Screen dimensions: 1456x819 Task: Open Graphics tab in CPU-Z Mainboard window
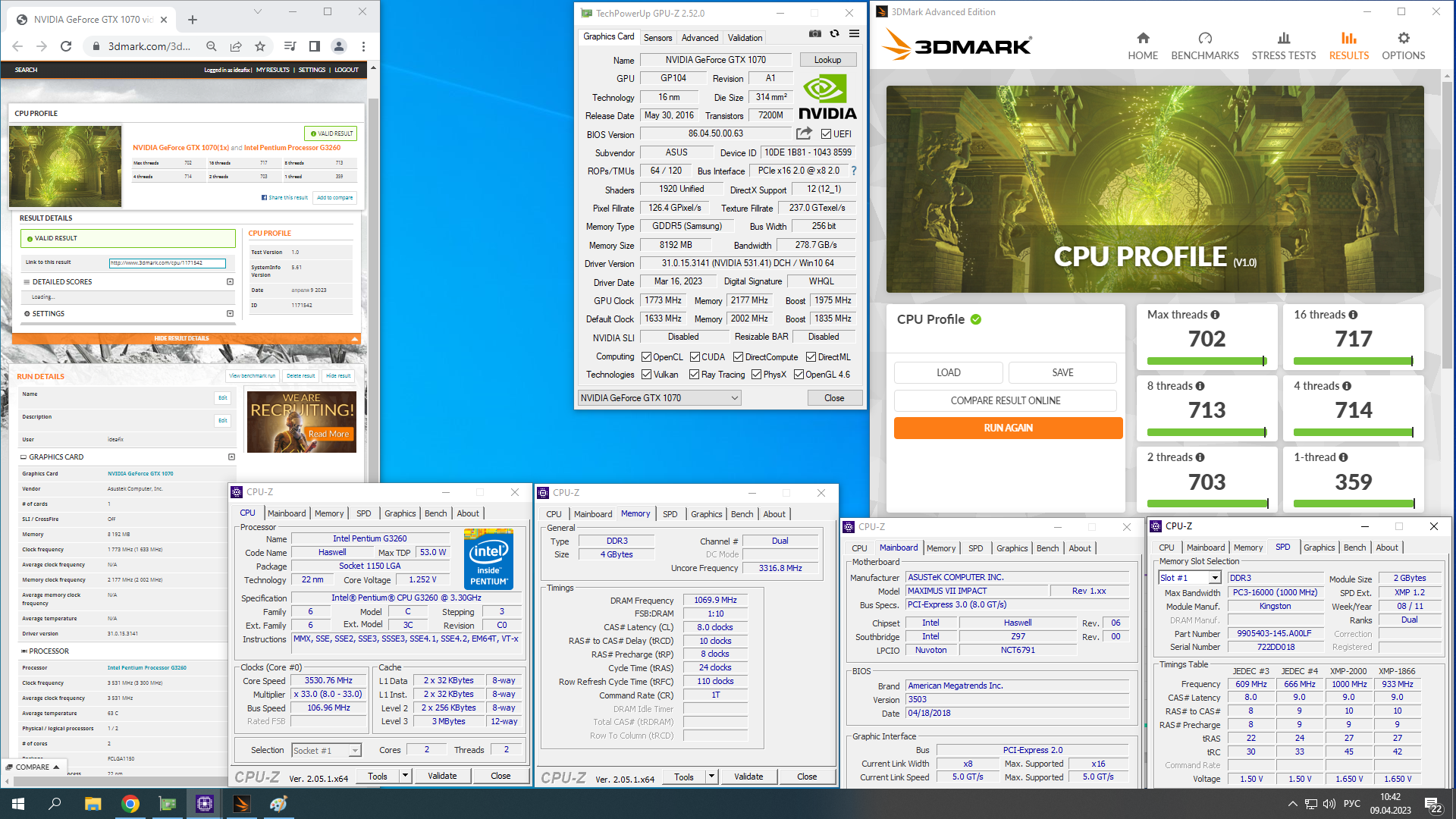click(1012, 548)
